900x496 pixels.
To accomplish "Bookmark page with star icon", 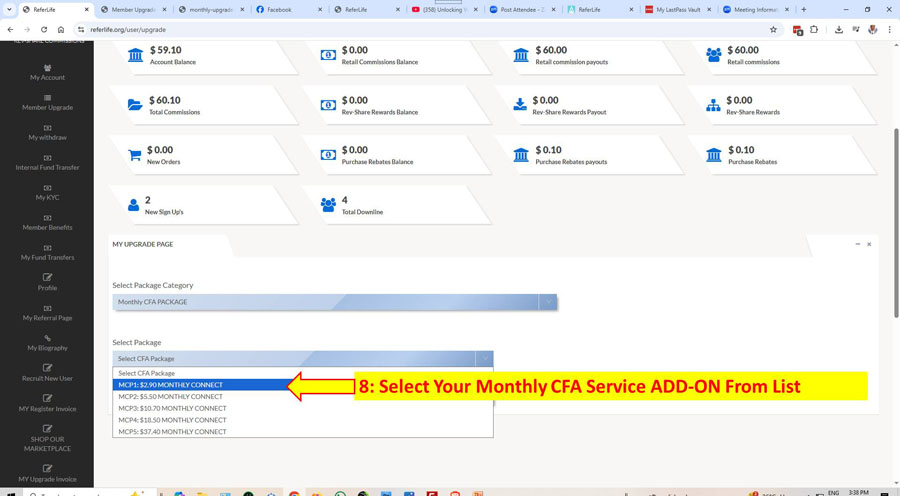I will point(773,30).
